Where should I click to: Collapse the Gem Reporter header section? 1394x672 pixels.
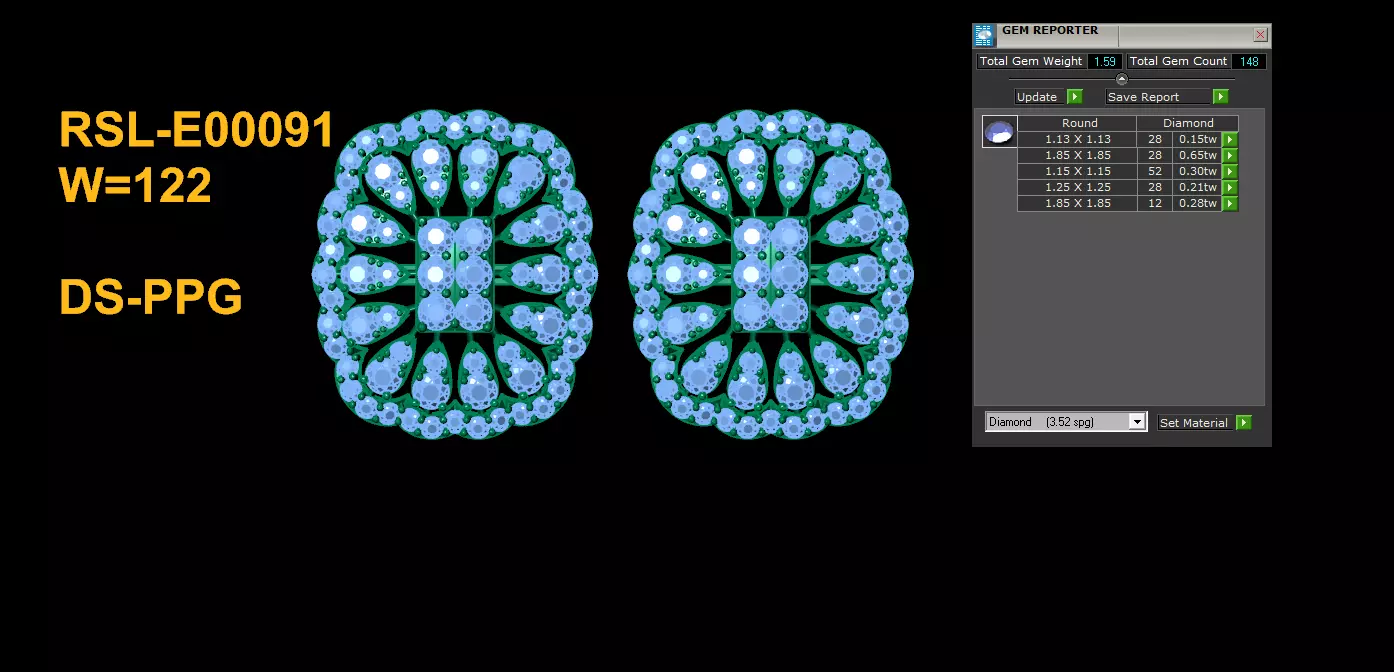tap(1121, 79)
